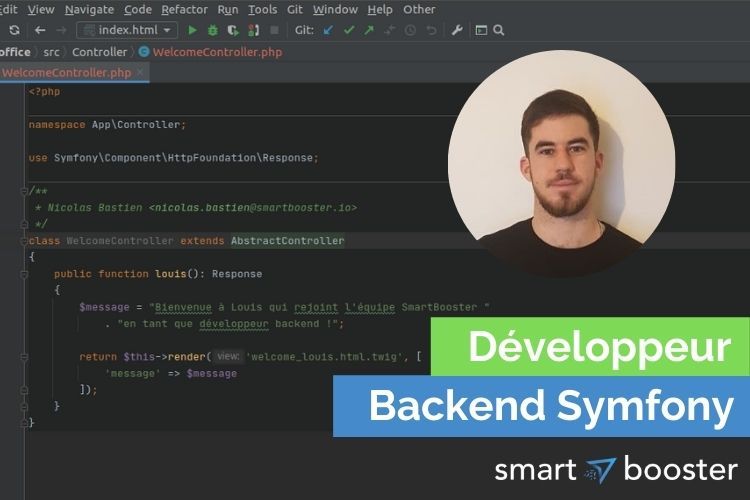Open the Run menu
750x500 pixels.
pyautogui.click(x=228, y=10)
